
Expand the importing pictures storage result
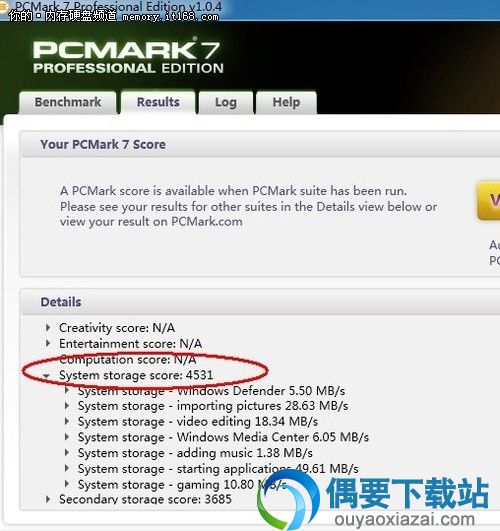click(67, 406)
